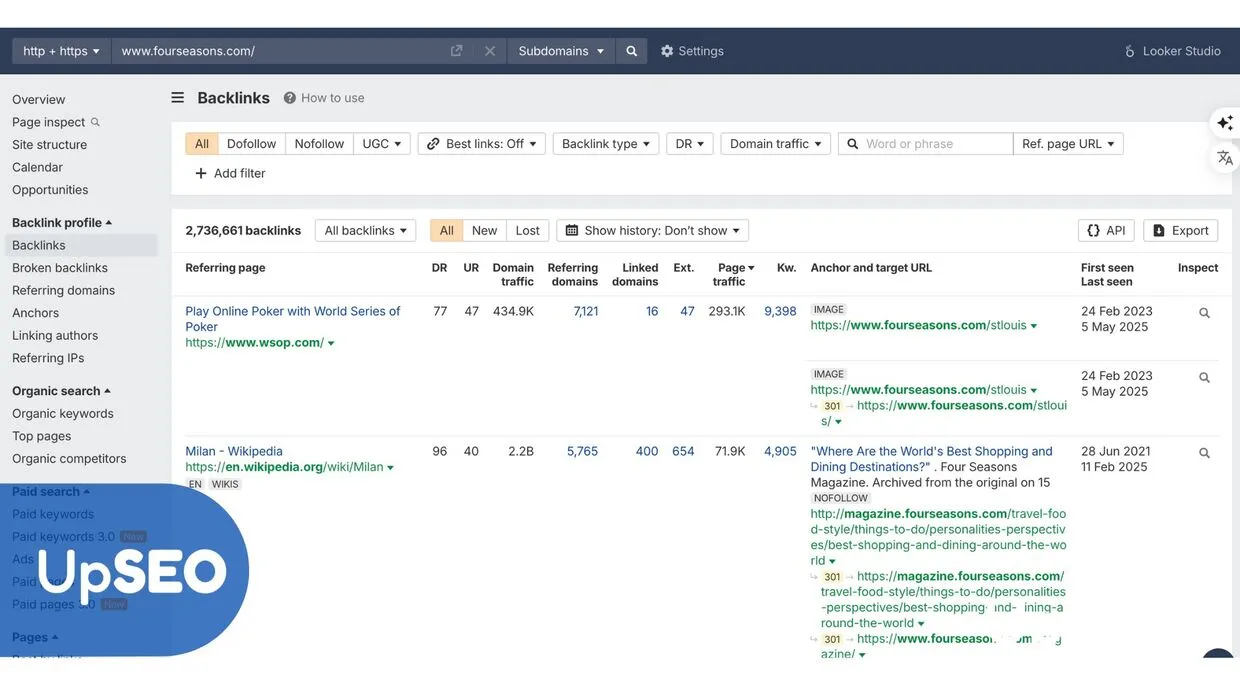
Task: Open Show history: Don't show dropdown
Action: [x=653, y=230]
